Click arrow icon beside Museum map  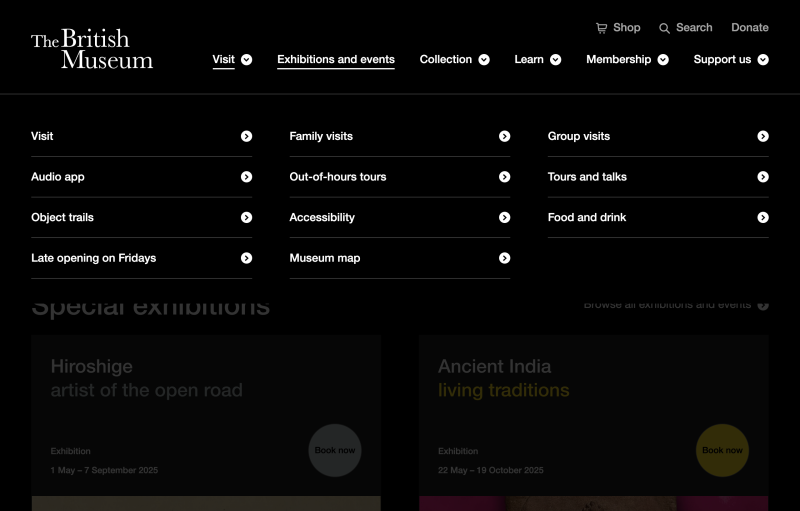point(505,259)
